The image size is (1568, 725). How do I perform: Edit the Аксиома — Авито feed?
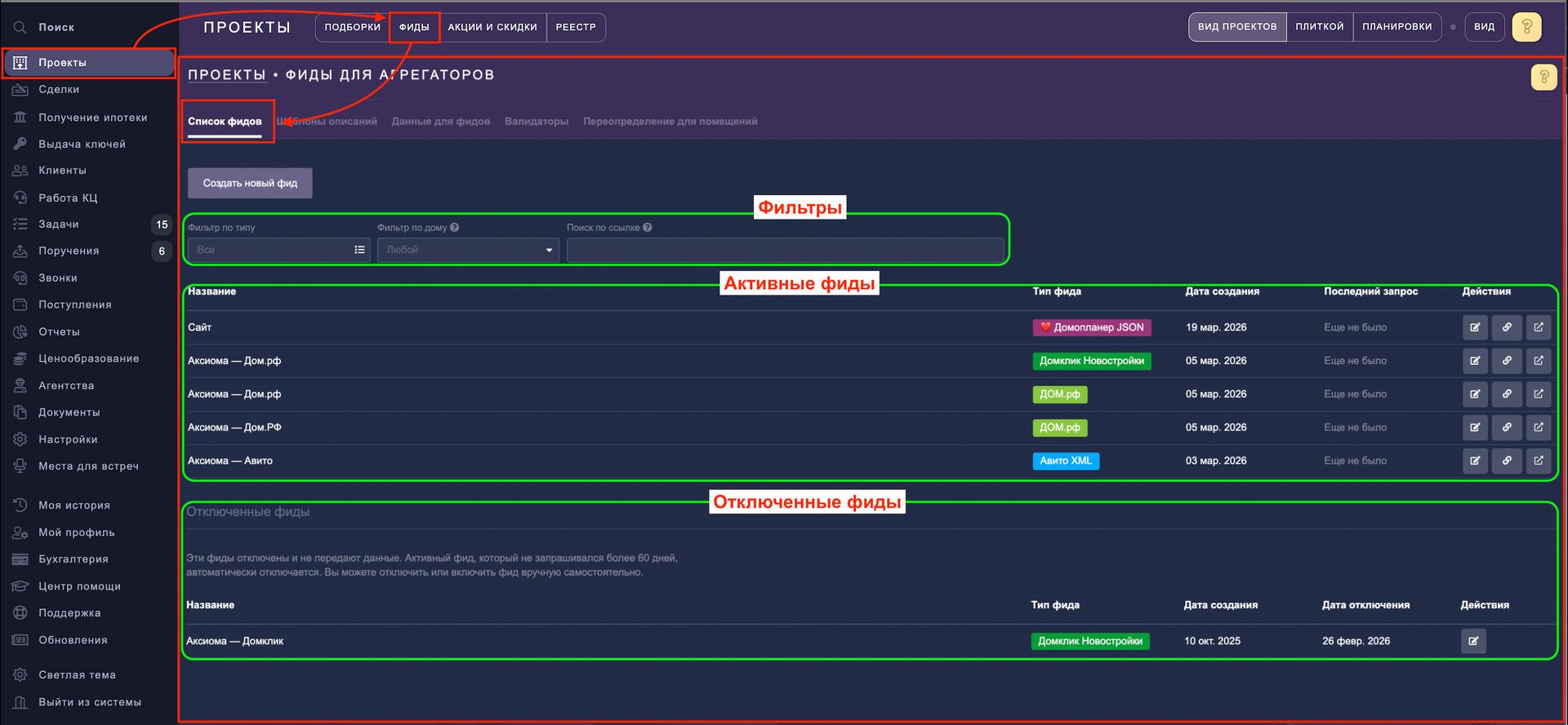[x=1475, y=460]
